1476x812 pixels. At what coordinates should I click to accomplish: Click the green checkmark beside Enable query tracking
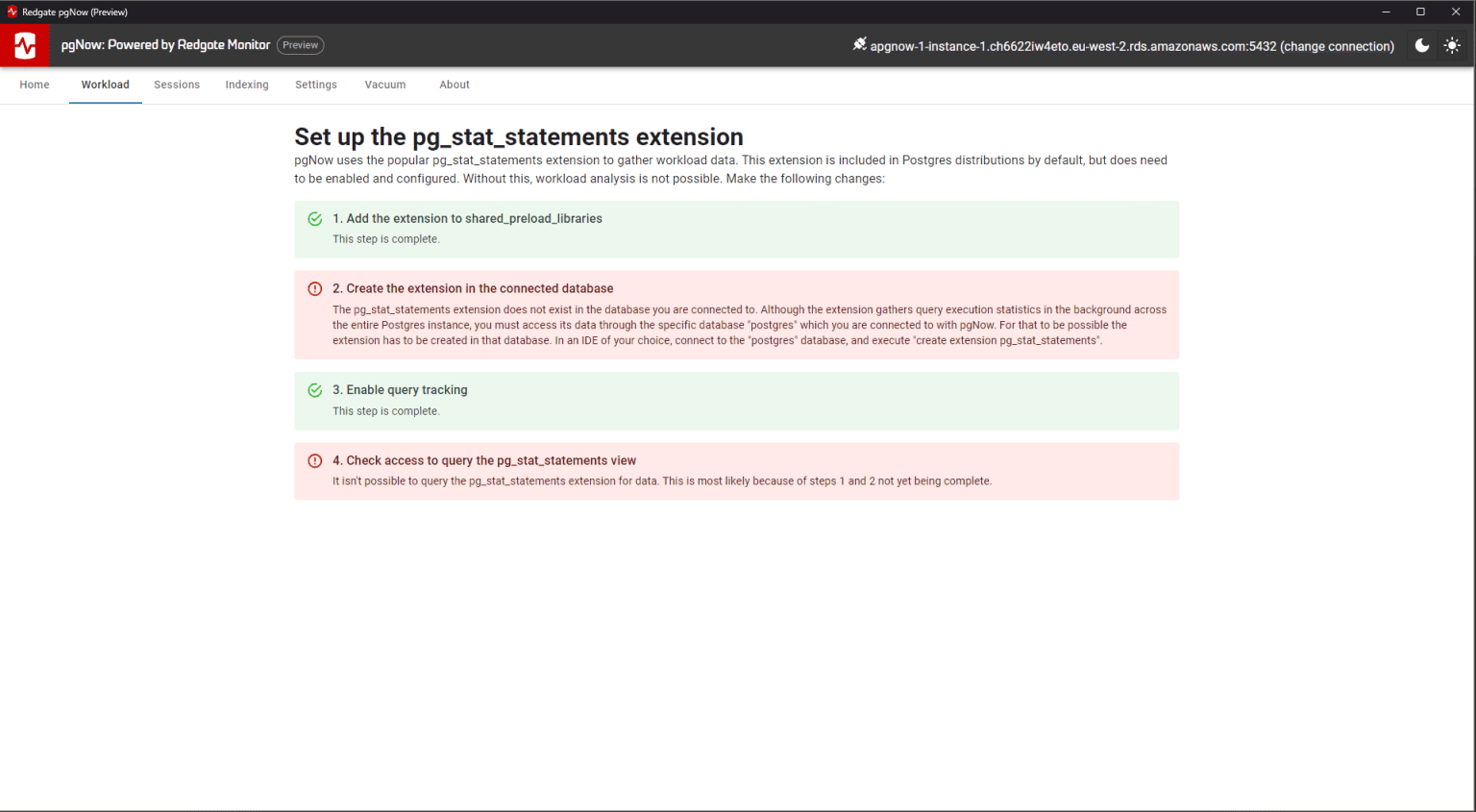click(314, 390)
